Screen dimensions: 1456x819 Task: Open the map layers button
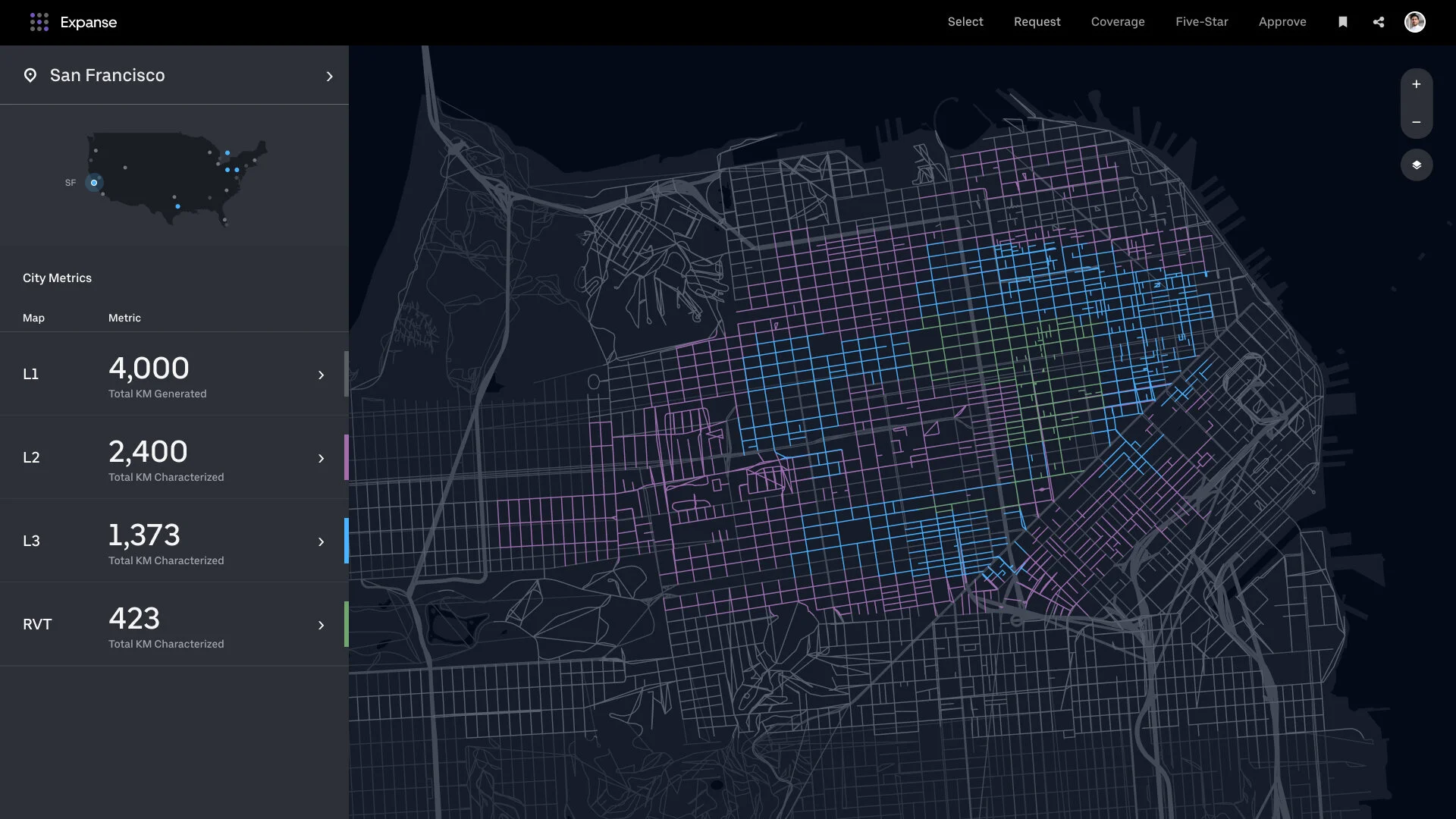[x=1416, y=165]
